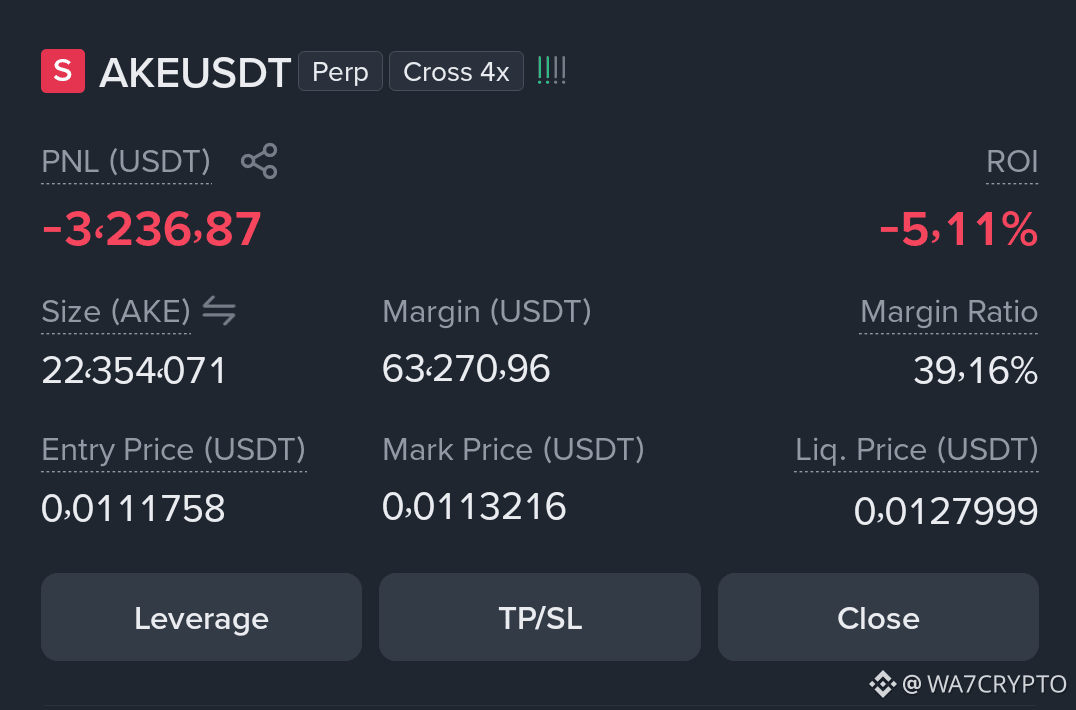
Task: Toggle size unit with swap arrows icon
Action: 219,311
